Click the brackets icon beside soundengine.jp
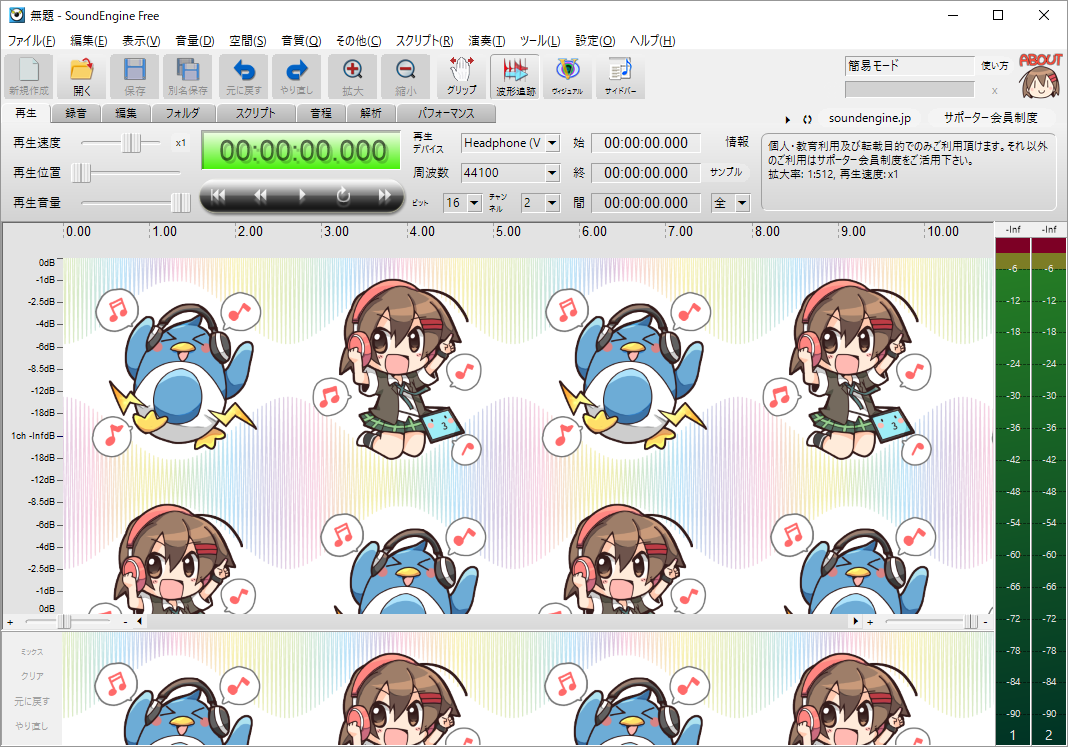The image size is (1068, 747). [807, 120]
